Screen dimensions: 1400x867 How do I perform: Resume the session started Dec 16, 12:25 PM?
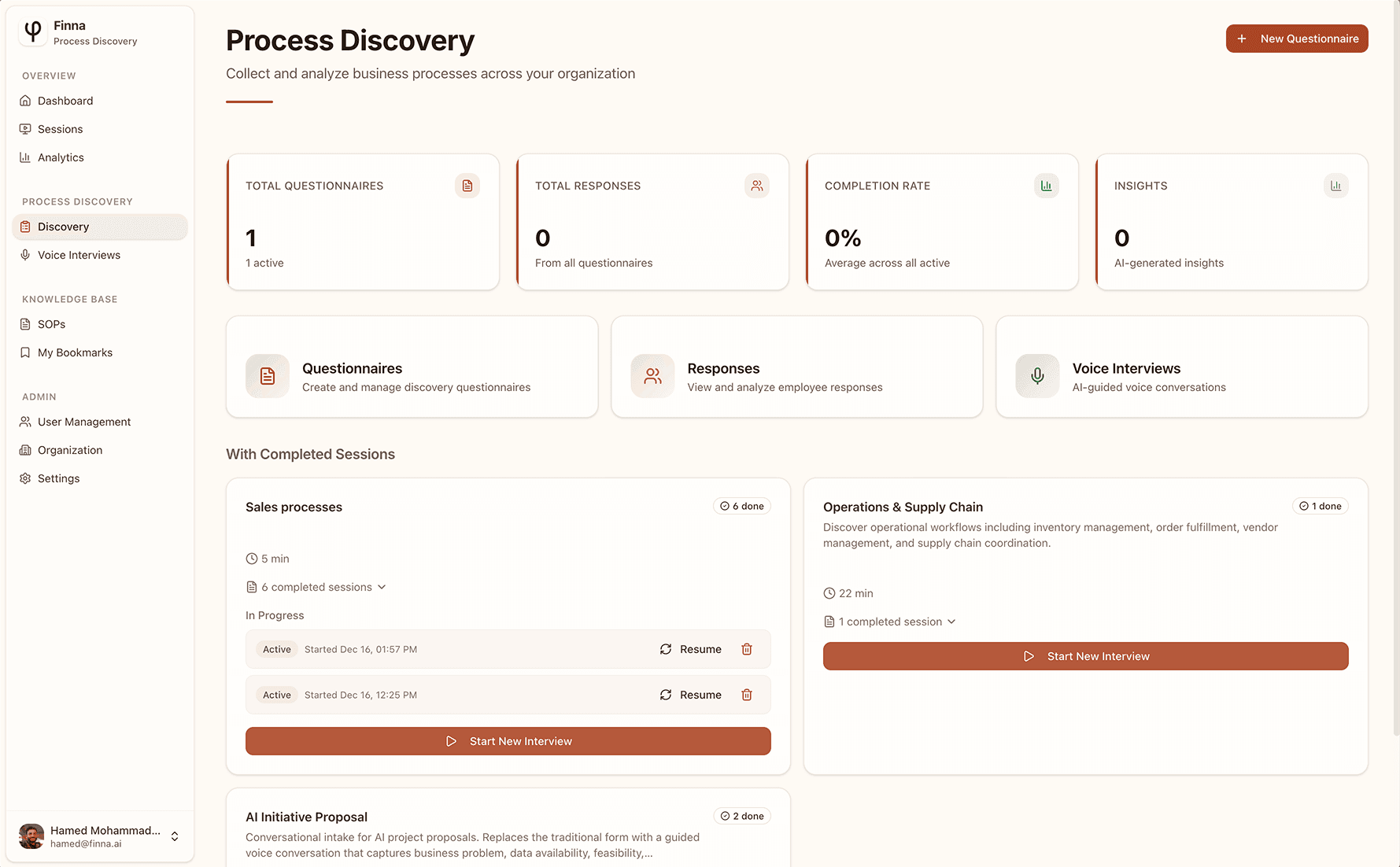tap(690, 695)
